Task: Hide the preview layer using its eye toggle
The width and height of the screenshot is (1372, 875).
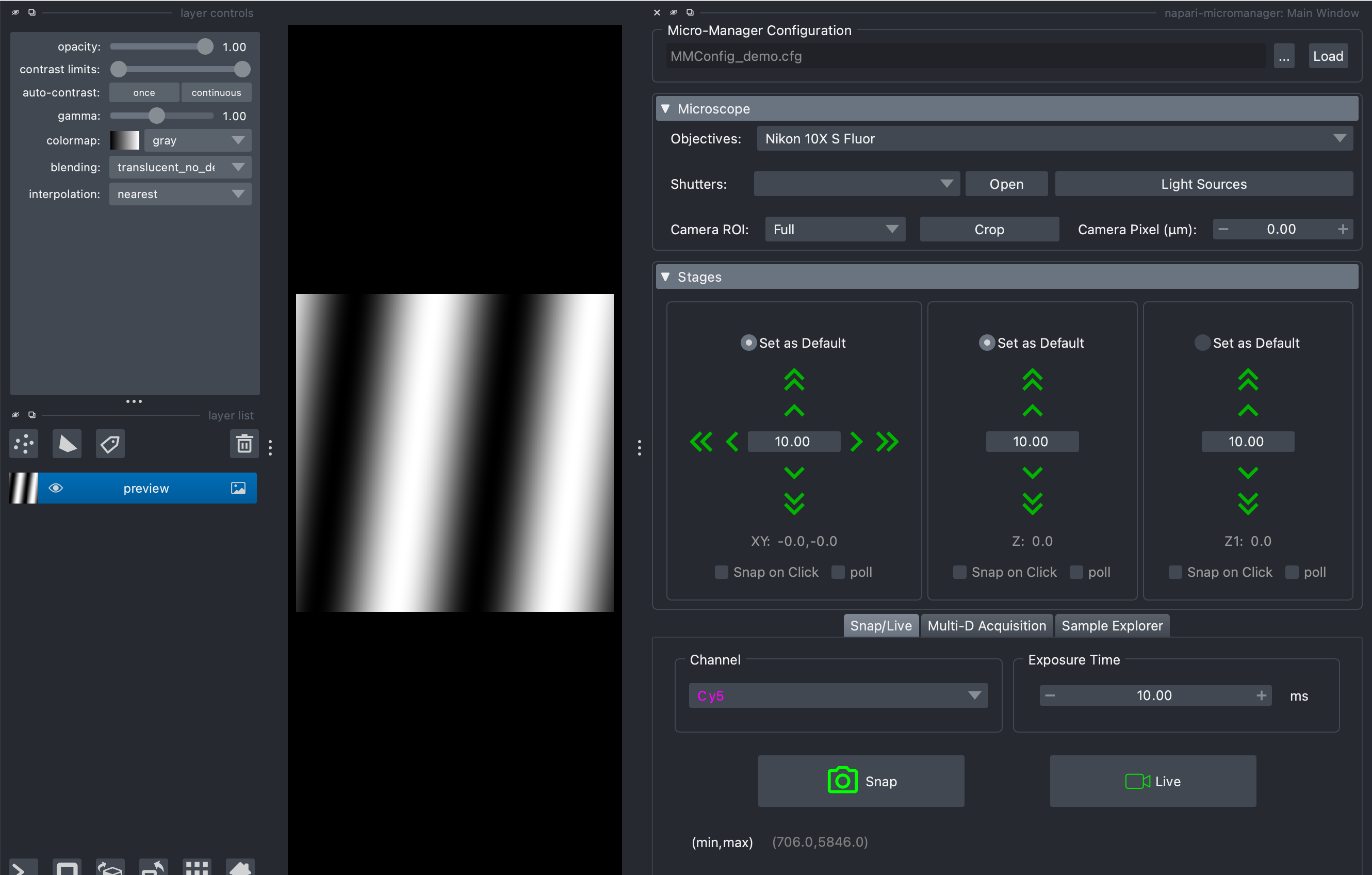Action: point(56,488)
